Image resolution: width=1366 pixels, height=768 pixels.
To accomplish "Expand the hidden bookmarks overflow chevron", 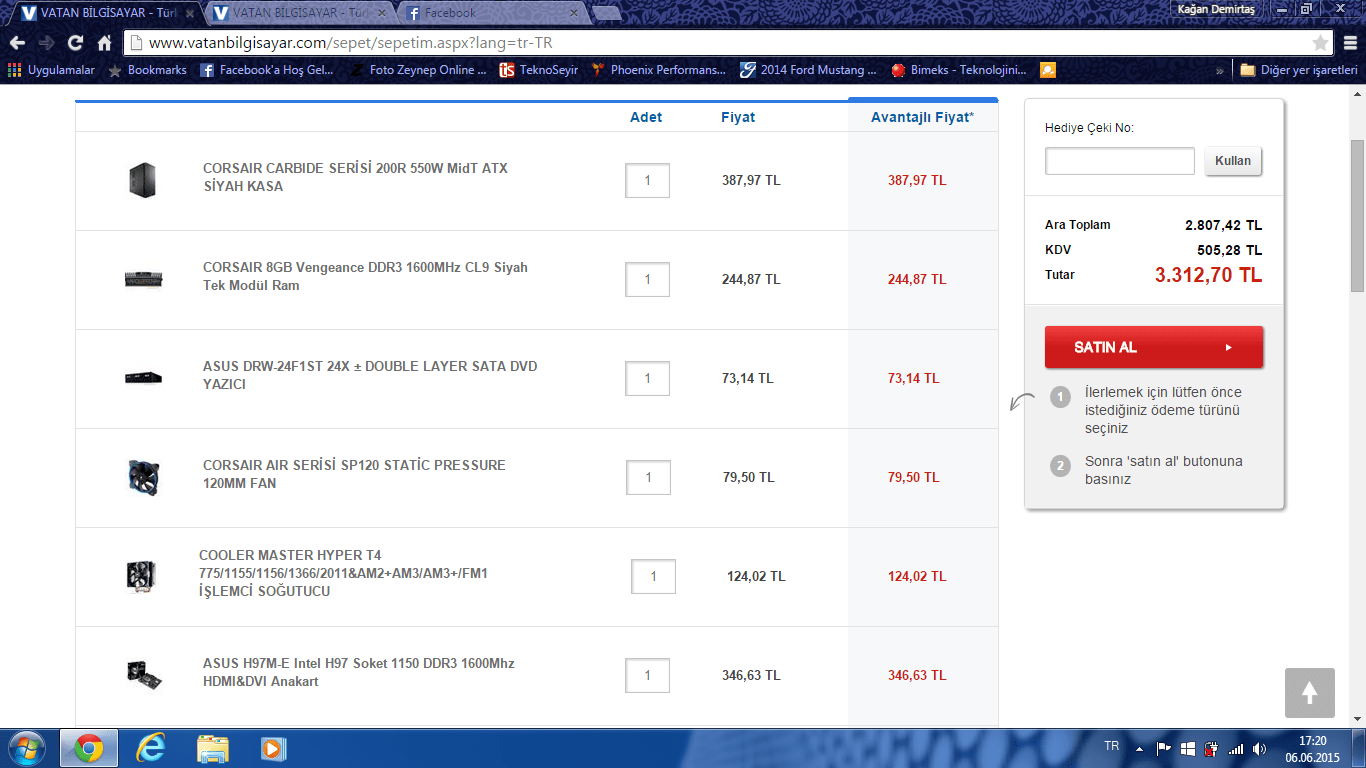I will pos(1219,70).
